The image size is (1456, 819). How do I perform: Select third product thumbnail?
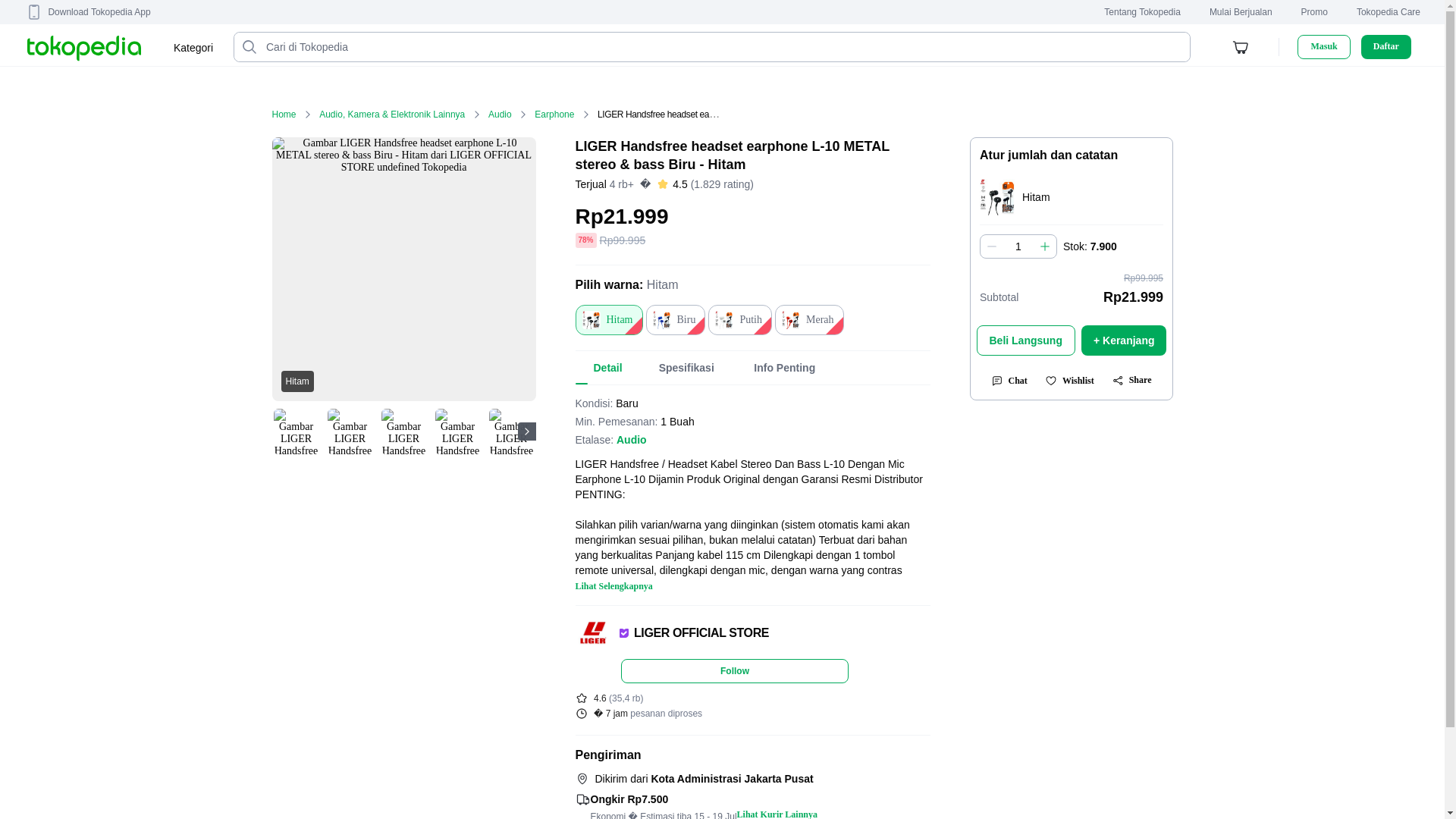(x=403, y=432)
